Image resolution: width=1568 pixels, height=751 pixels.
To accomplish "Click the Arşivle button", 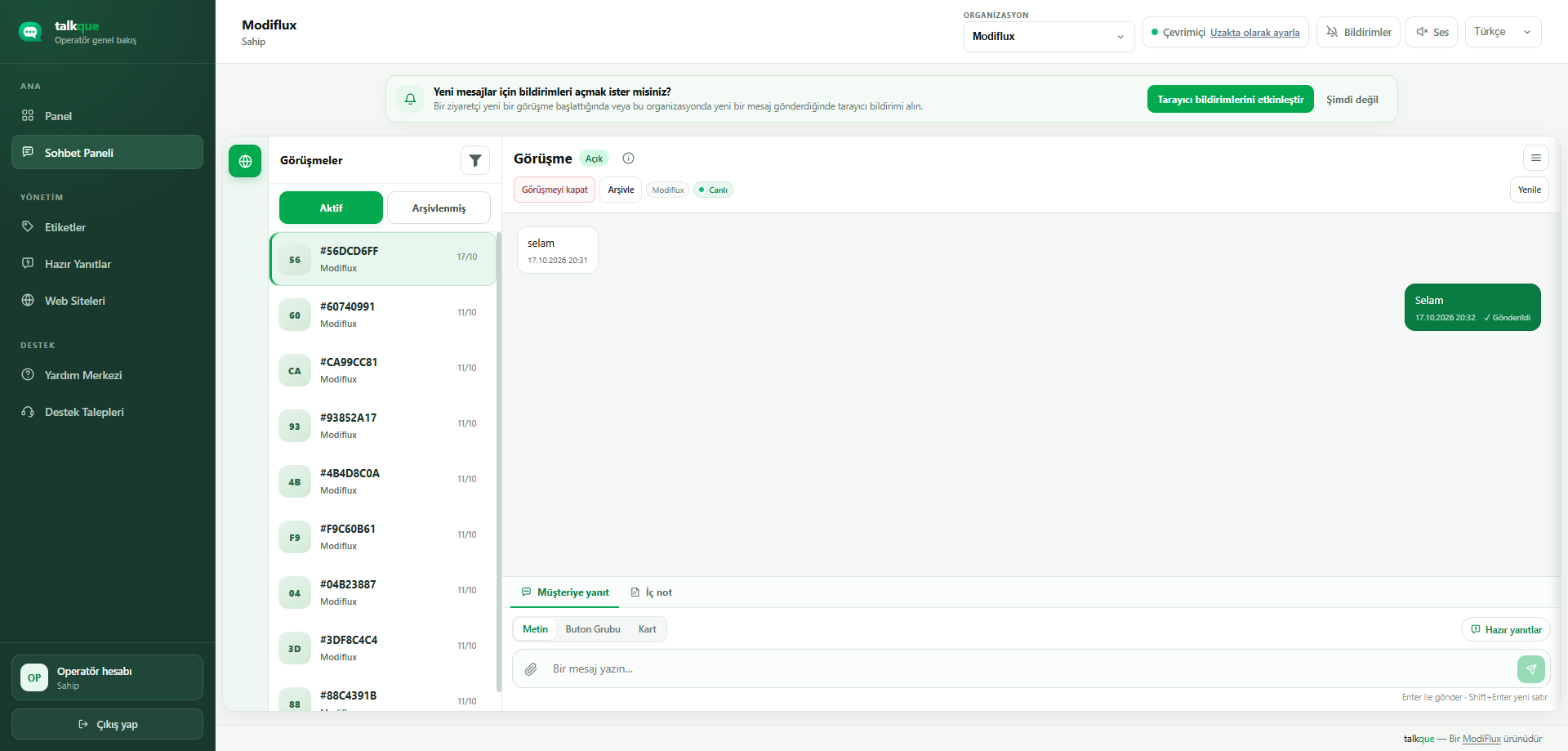I will click(x=621, y=190).
